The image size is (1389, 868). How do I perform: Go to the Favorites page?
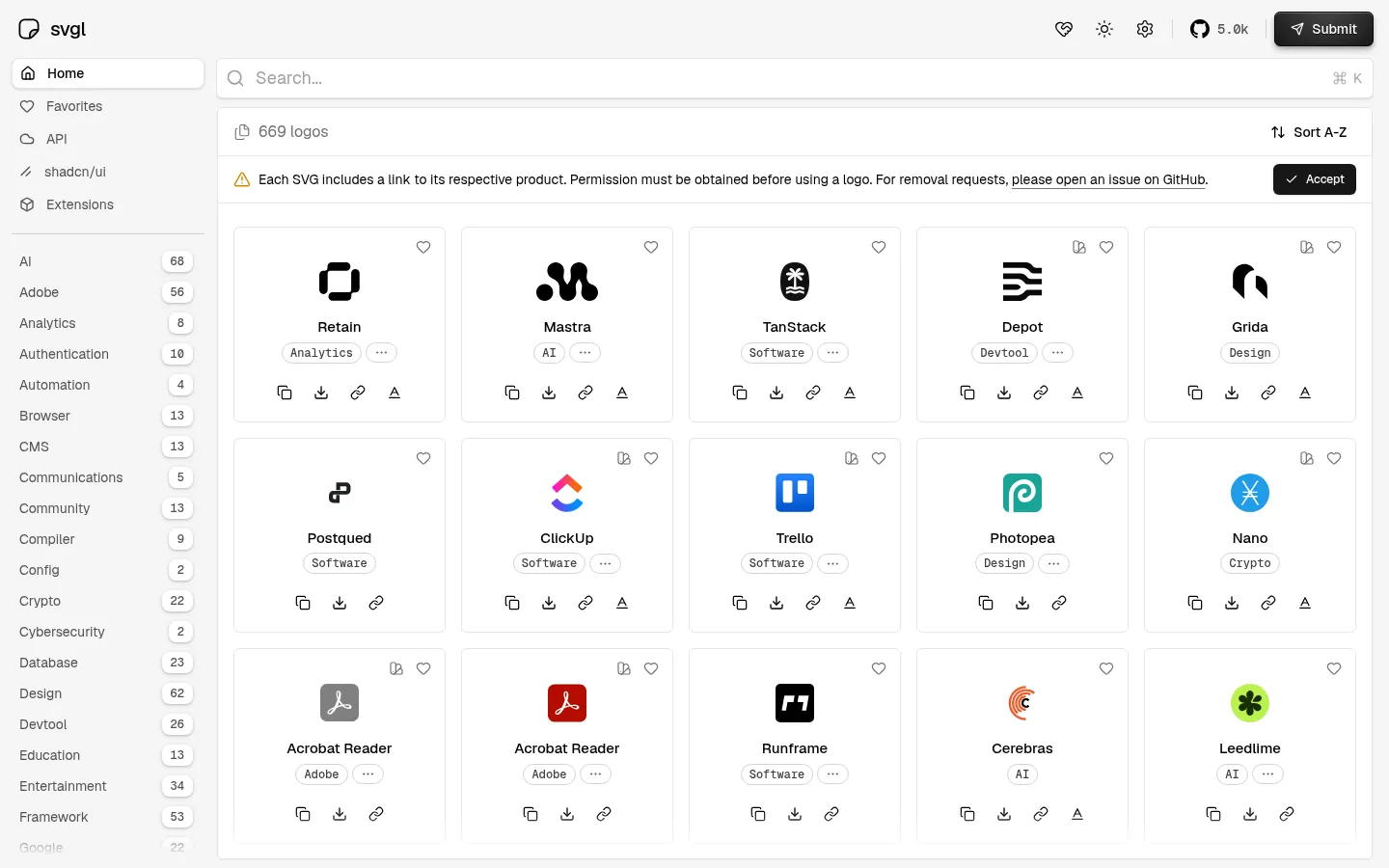point(108,106)
